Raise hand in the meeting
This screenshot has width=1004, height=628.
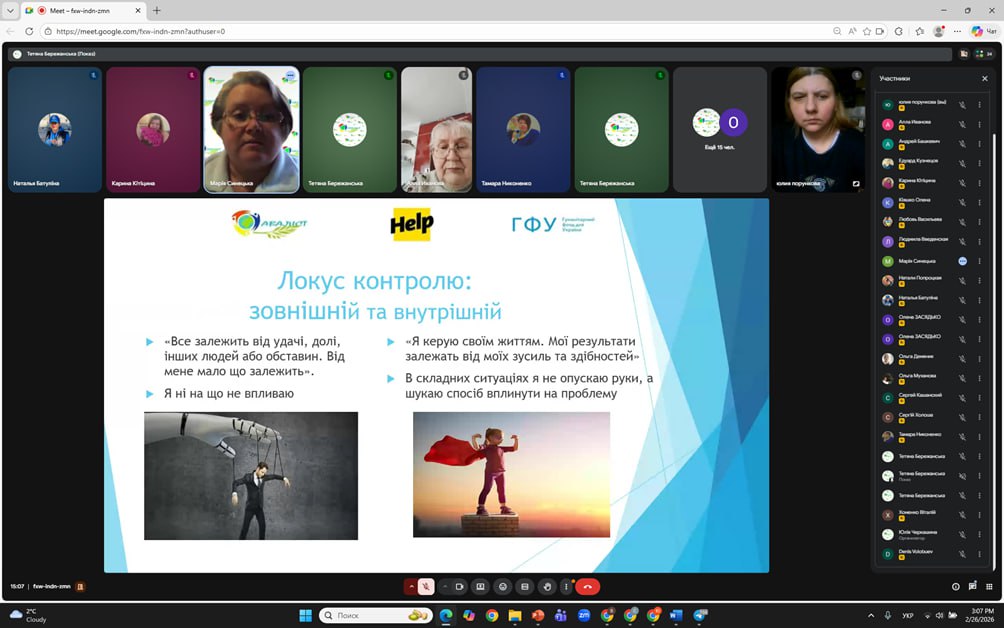click(x=546, y=587)
